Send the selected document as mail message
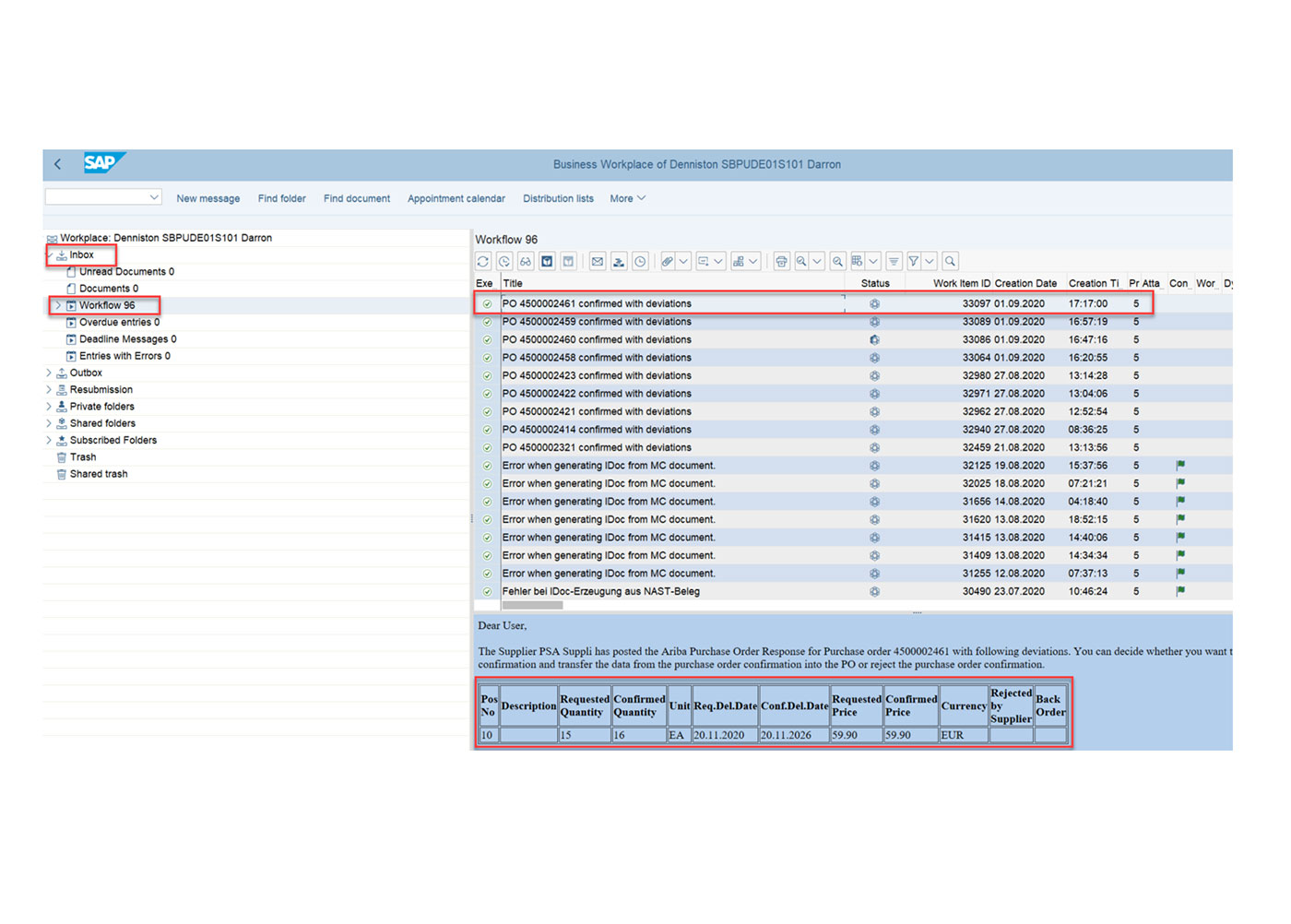This screenshot has height=924, width=1291. 597,261
